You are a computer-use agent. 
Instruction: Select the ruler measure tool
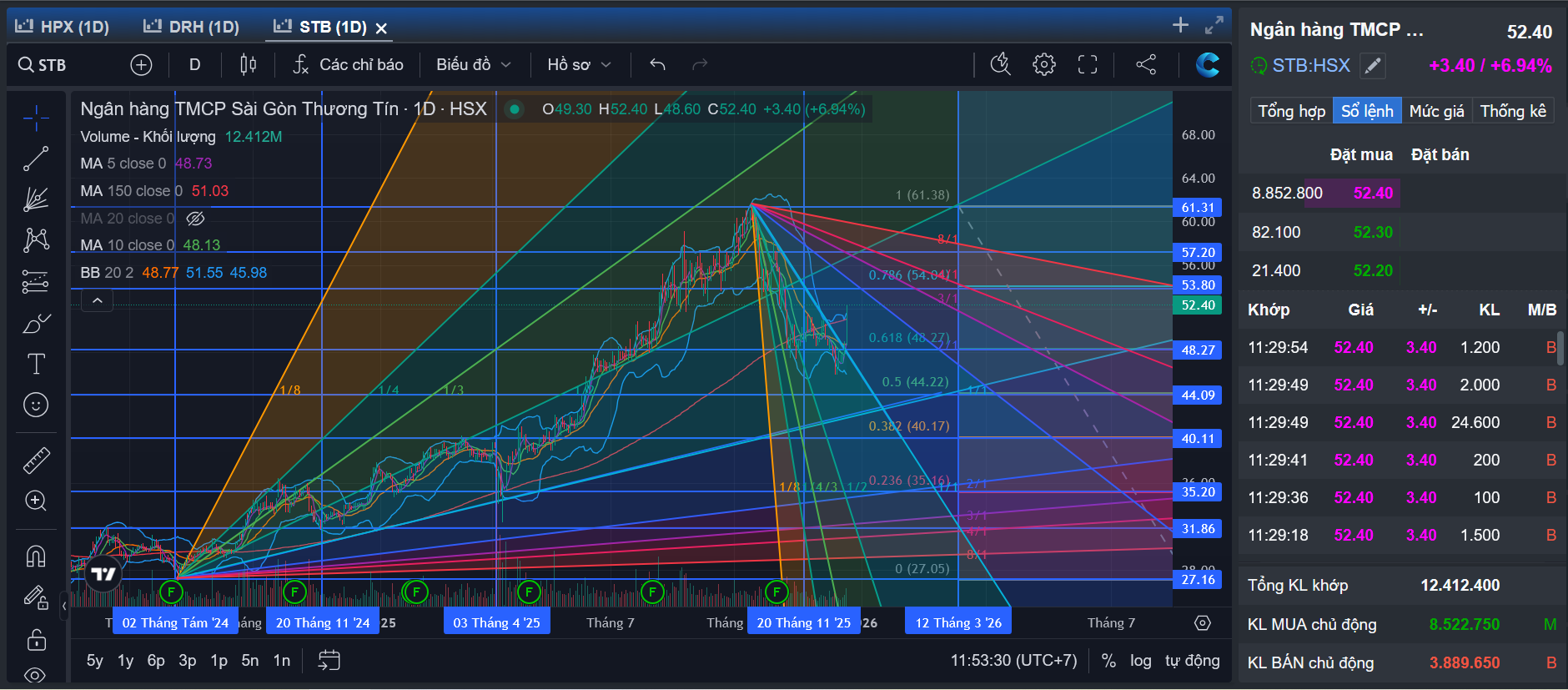35,460
